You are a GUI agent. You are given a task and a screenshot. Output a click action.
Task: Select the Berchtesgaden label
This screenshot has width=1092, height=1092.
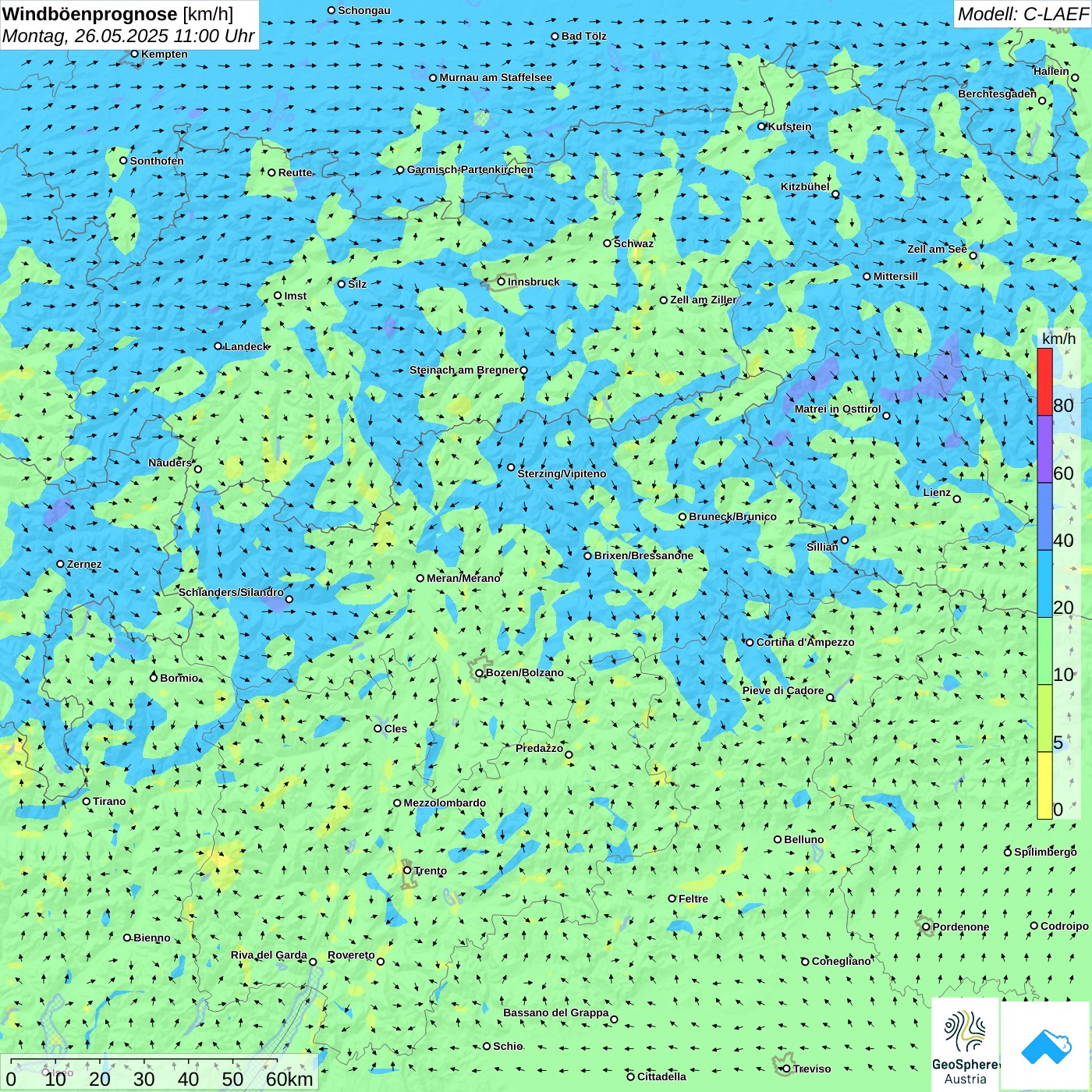pos(998,94)
